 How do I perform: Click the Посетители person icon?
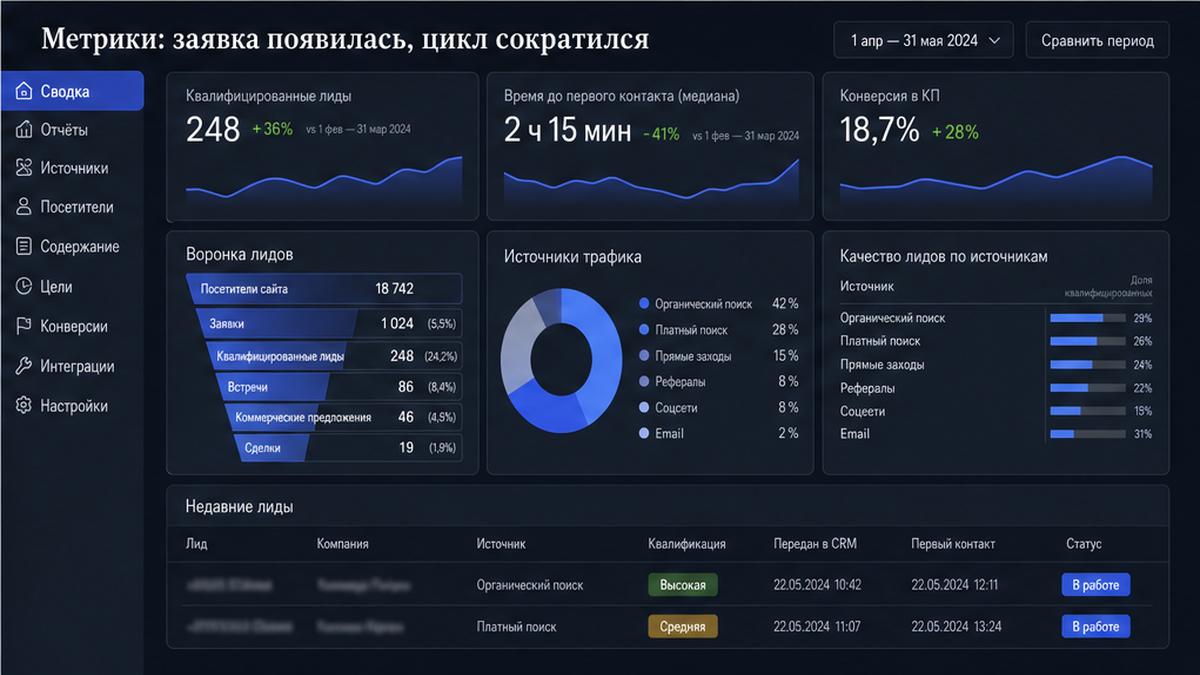24,207
